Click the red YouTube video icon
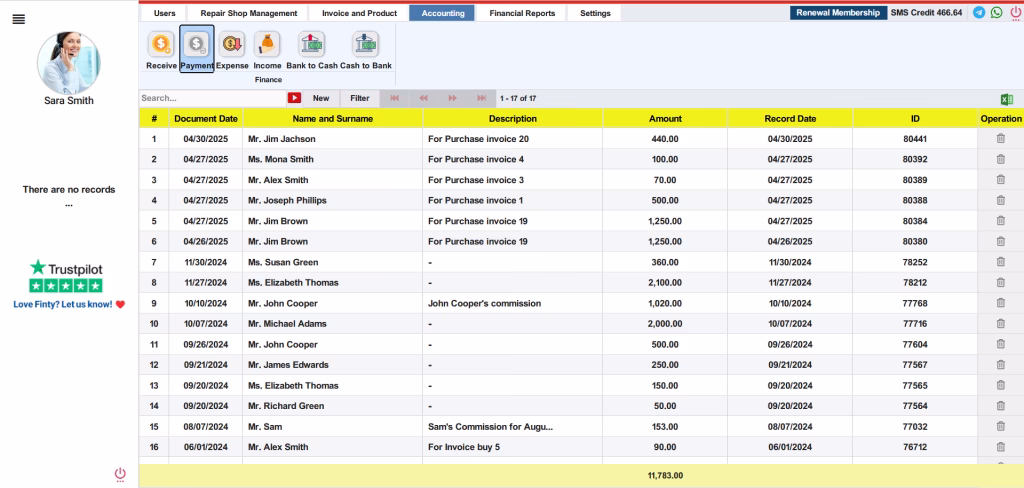The image size is (1024, 488). coord(295,98)
